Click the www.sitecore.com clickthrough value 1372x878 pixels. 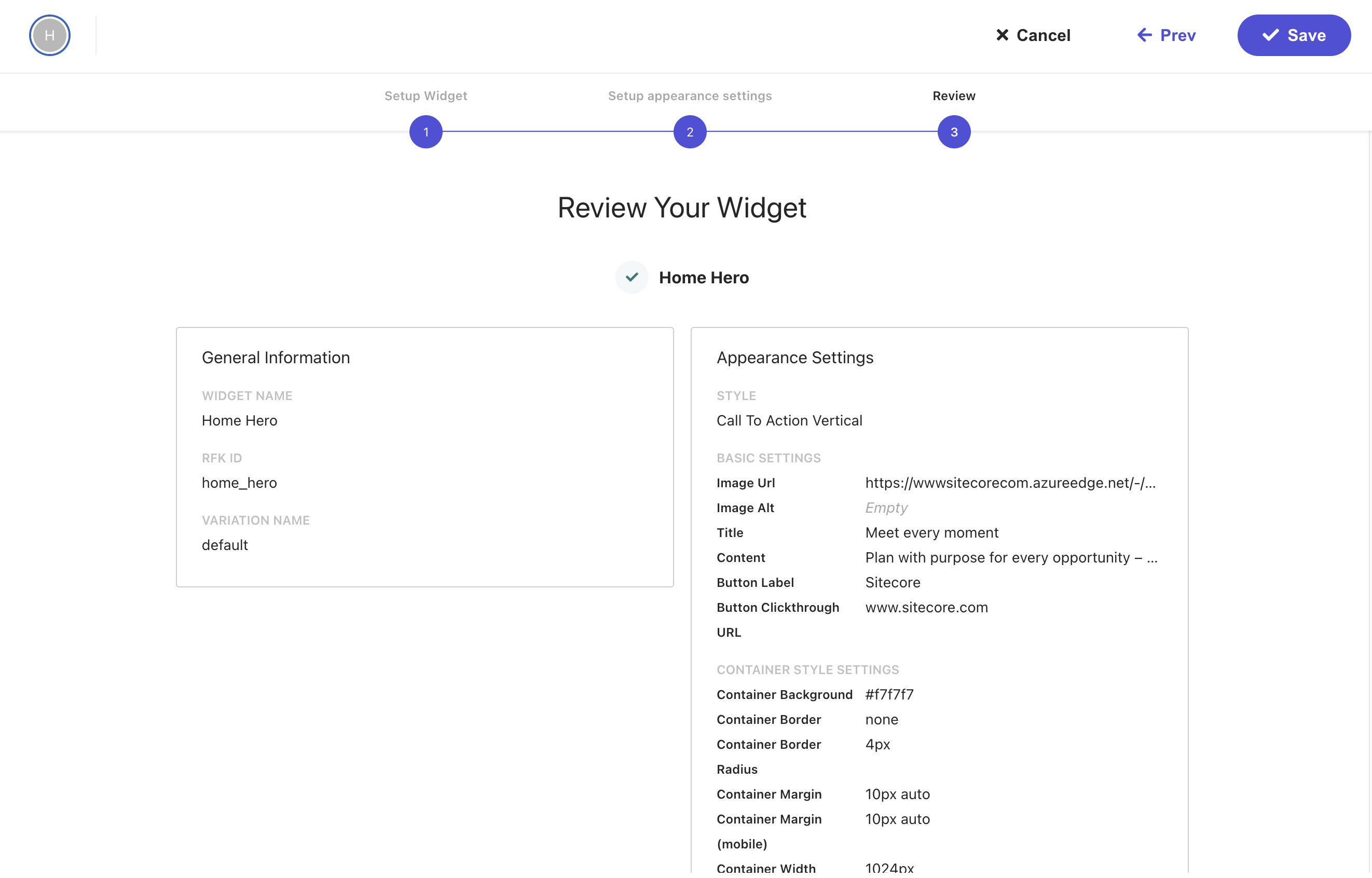click(x=926, y=607)
